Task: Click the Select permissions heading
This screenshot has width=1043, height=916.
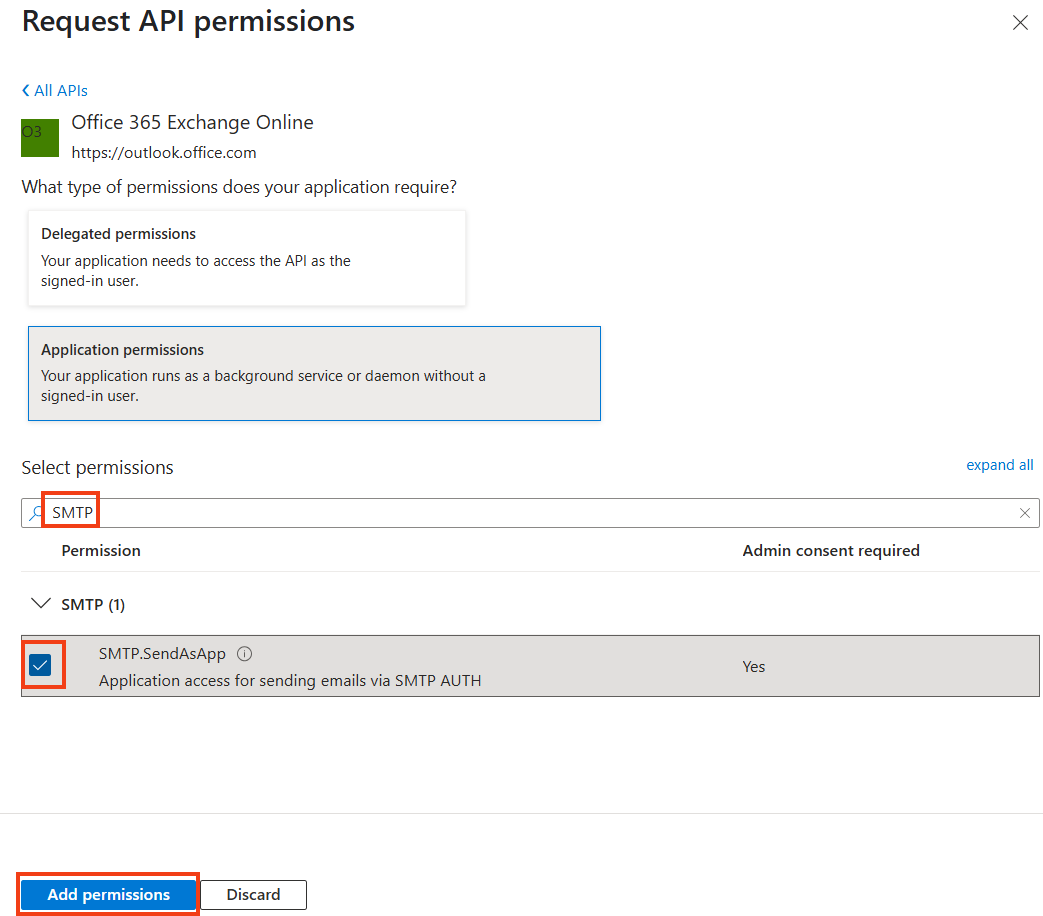Action: pyautogui.click(x=97, y=468)
